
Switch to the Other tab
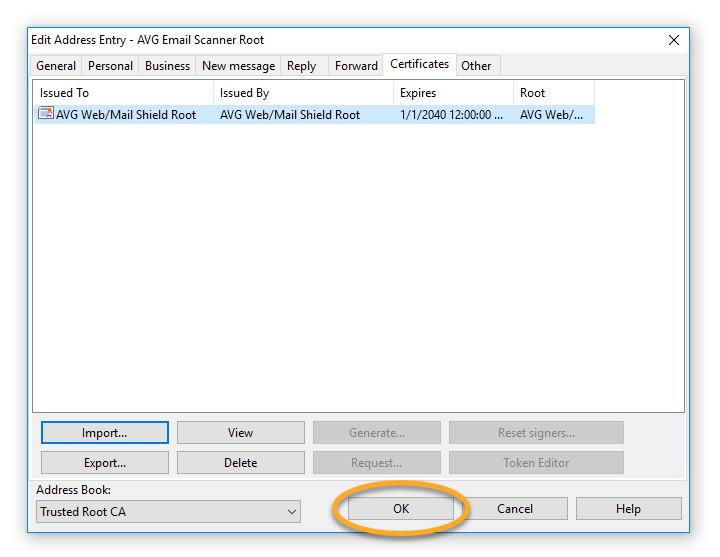click(x=476, y=66)
